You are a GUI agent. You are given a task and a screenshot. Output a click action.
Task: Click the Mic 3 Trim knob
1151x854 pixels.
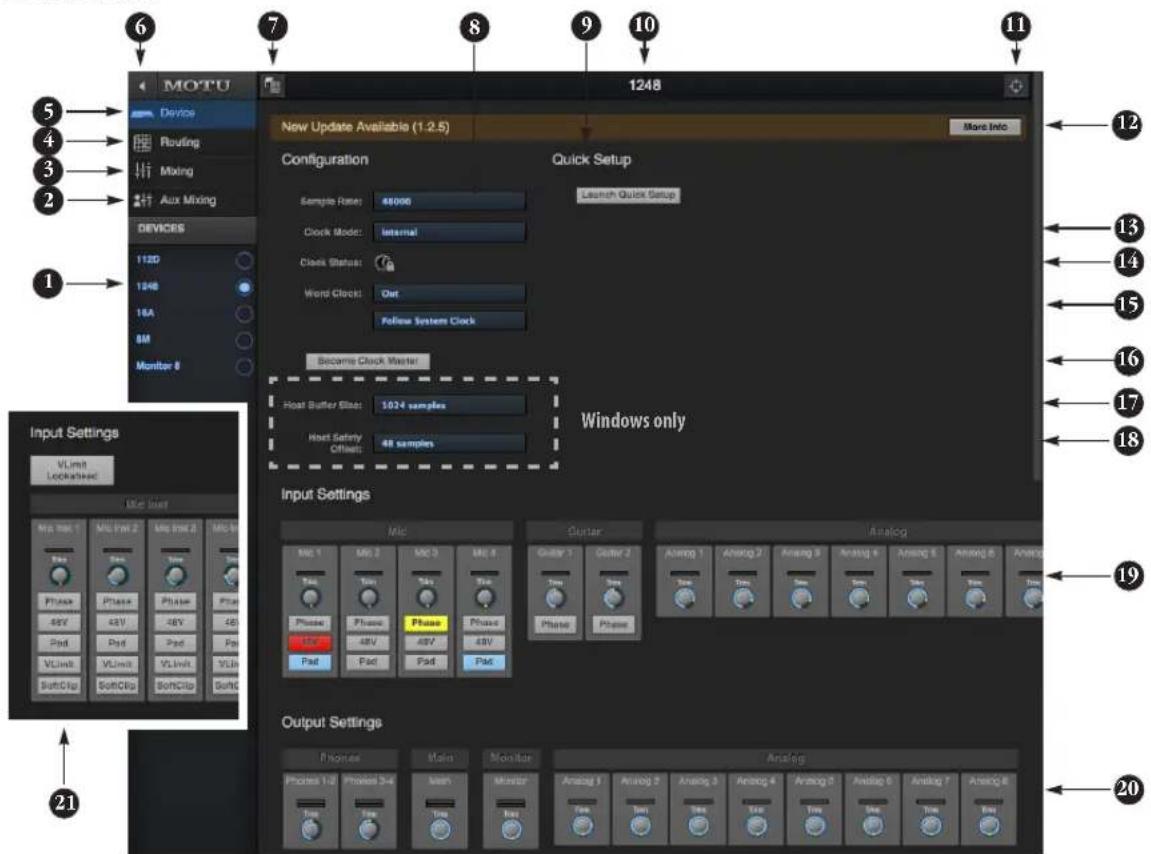(x=426, y=598)
